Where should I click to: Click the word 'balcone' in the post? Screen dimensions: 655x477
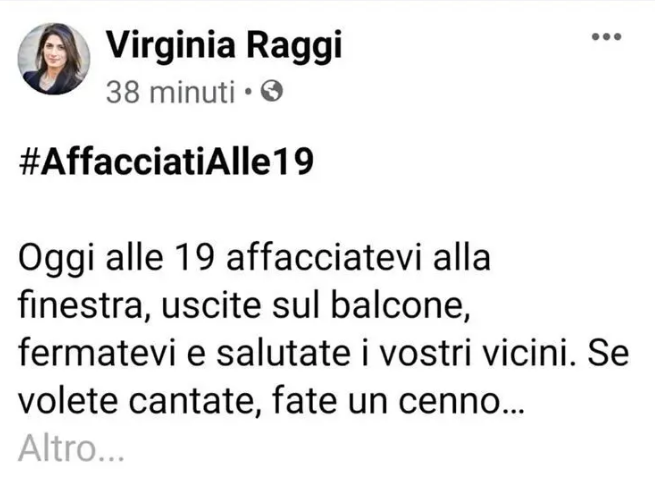point(398,306)
